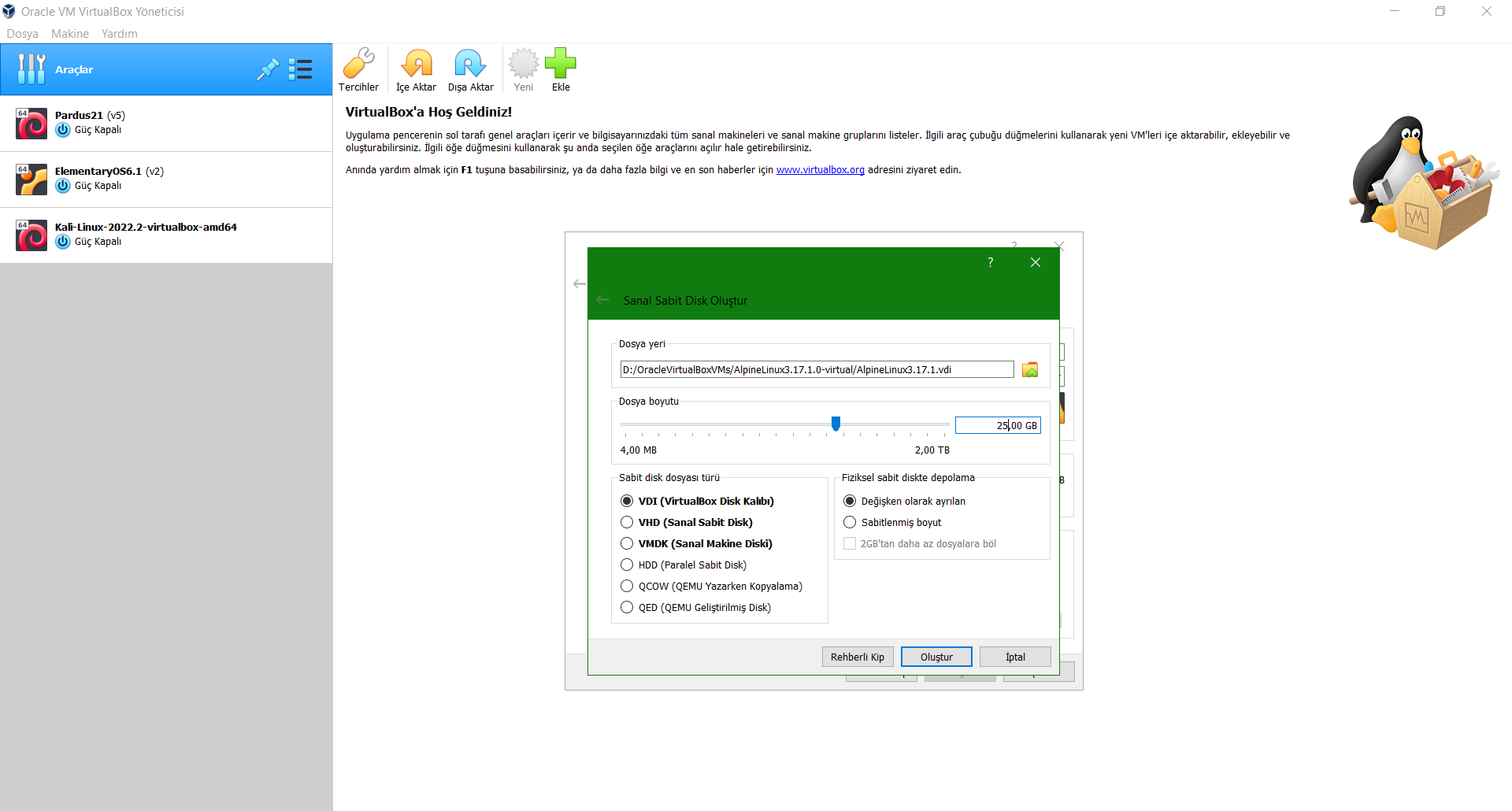Click the Kali-Linux VM icon
1512x811 pixels.
pos(31,235)
